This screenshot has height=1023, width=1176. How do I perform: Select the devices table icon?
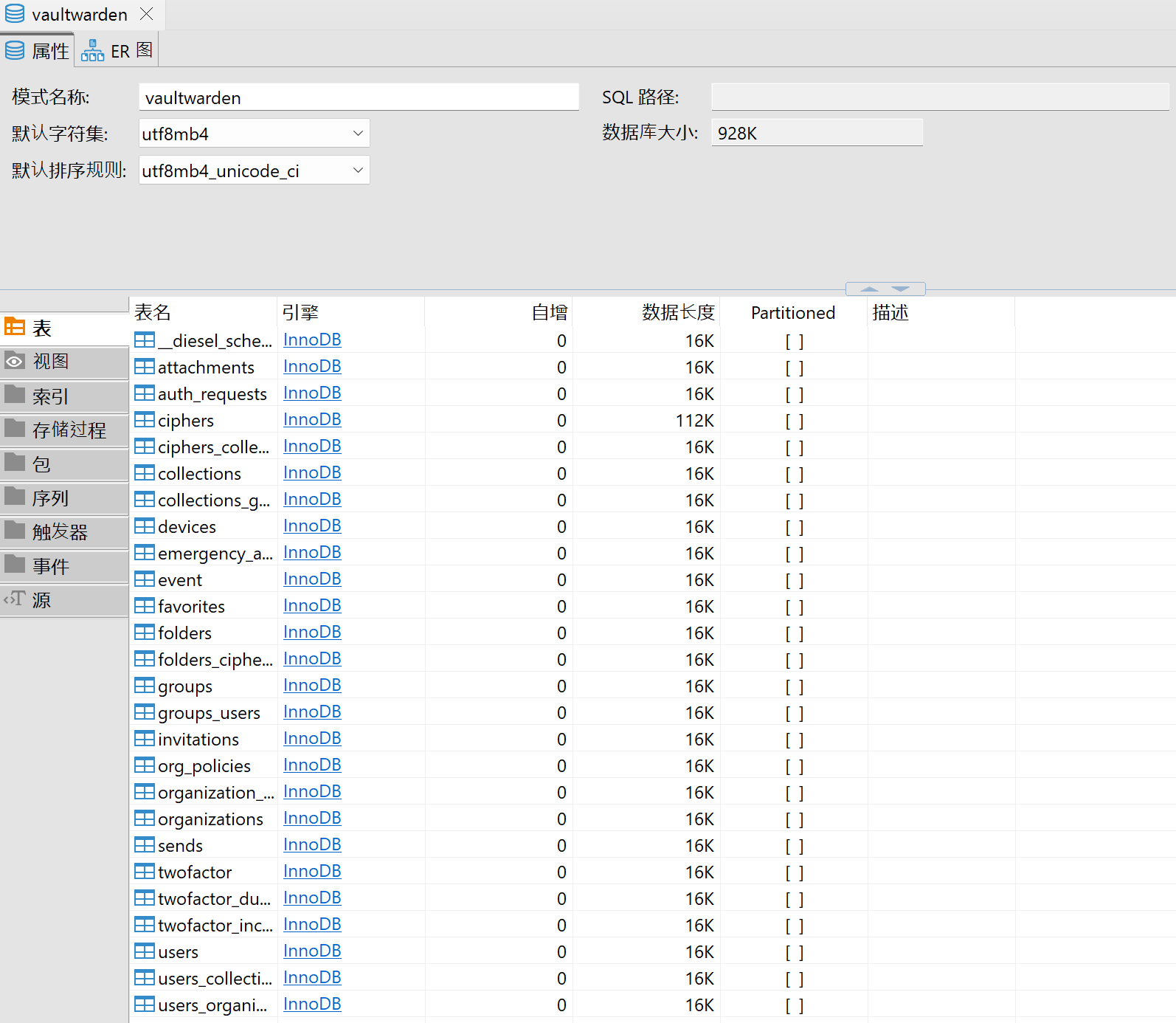145,526
